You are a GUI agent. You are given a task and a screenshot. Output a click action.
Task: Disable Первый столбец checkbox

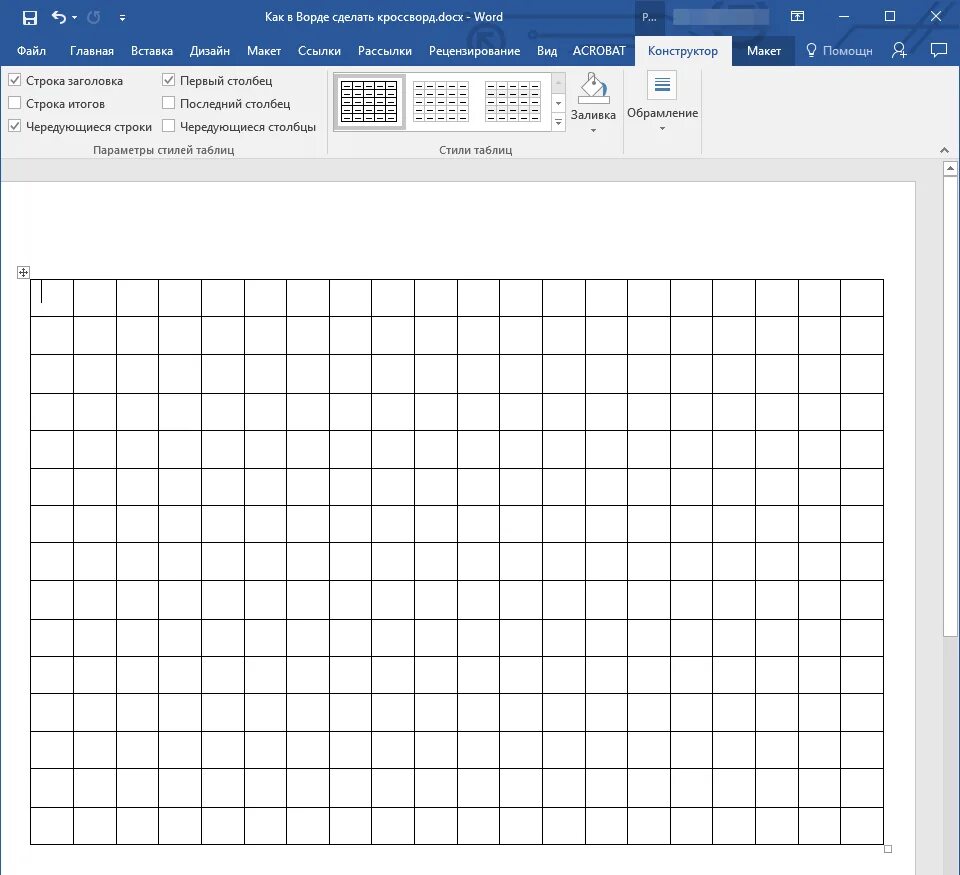[168, 80]
